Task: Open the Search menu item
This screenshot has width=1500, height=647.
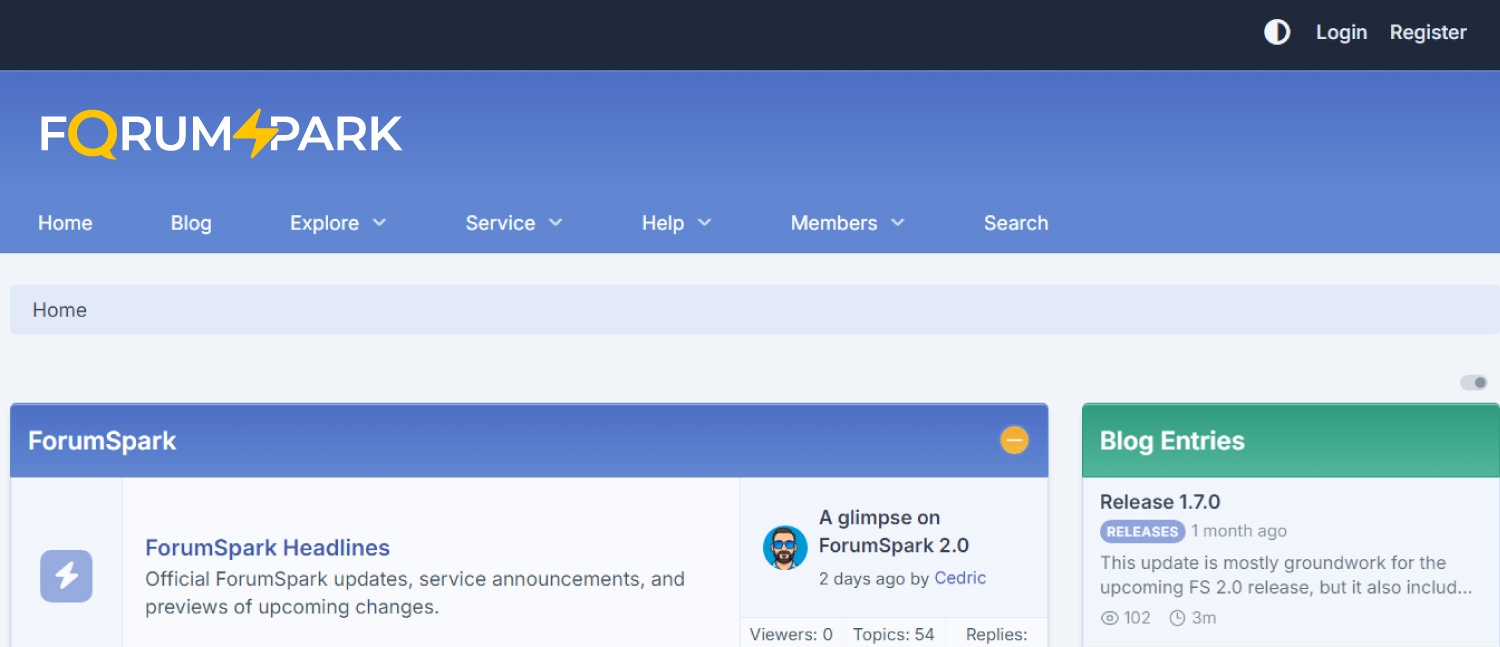Action: [x=1016, y=223]
